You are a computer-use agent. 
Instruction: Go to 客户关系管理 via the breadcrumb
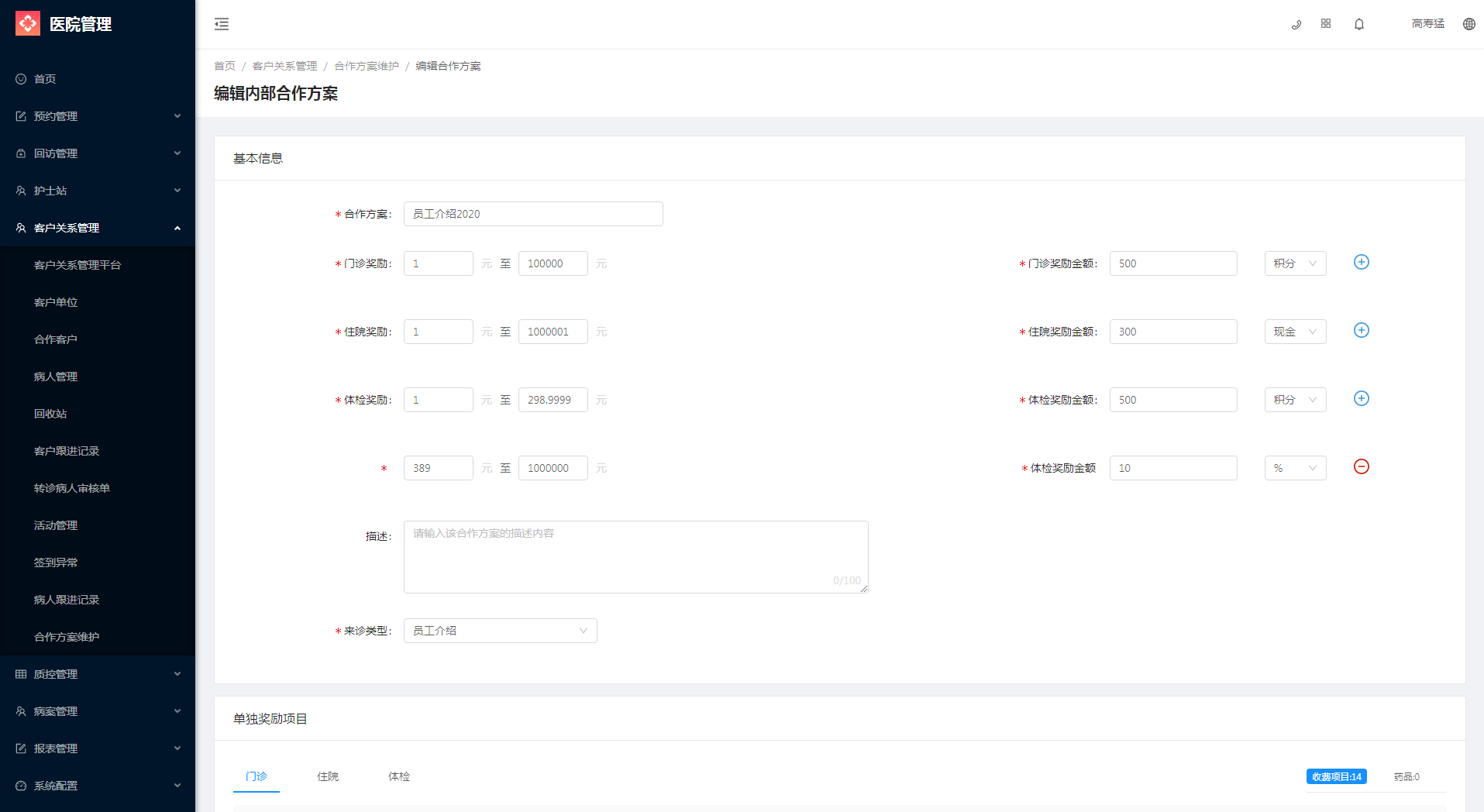pos(284,66)
